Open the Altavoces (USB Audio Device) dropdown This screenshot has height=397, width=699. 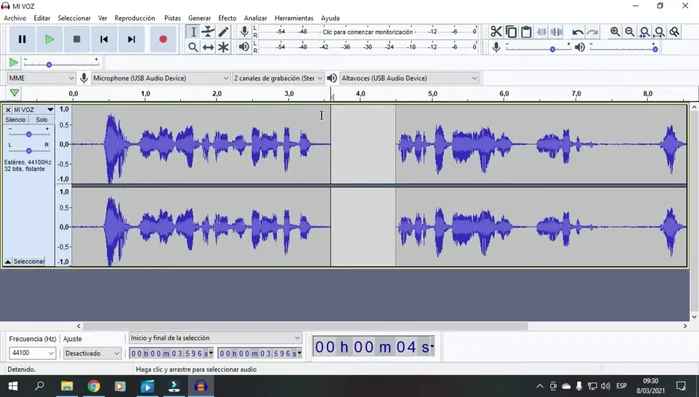pyautogui.click(x=409, y=78)
